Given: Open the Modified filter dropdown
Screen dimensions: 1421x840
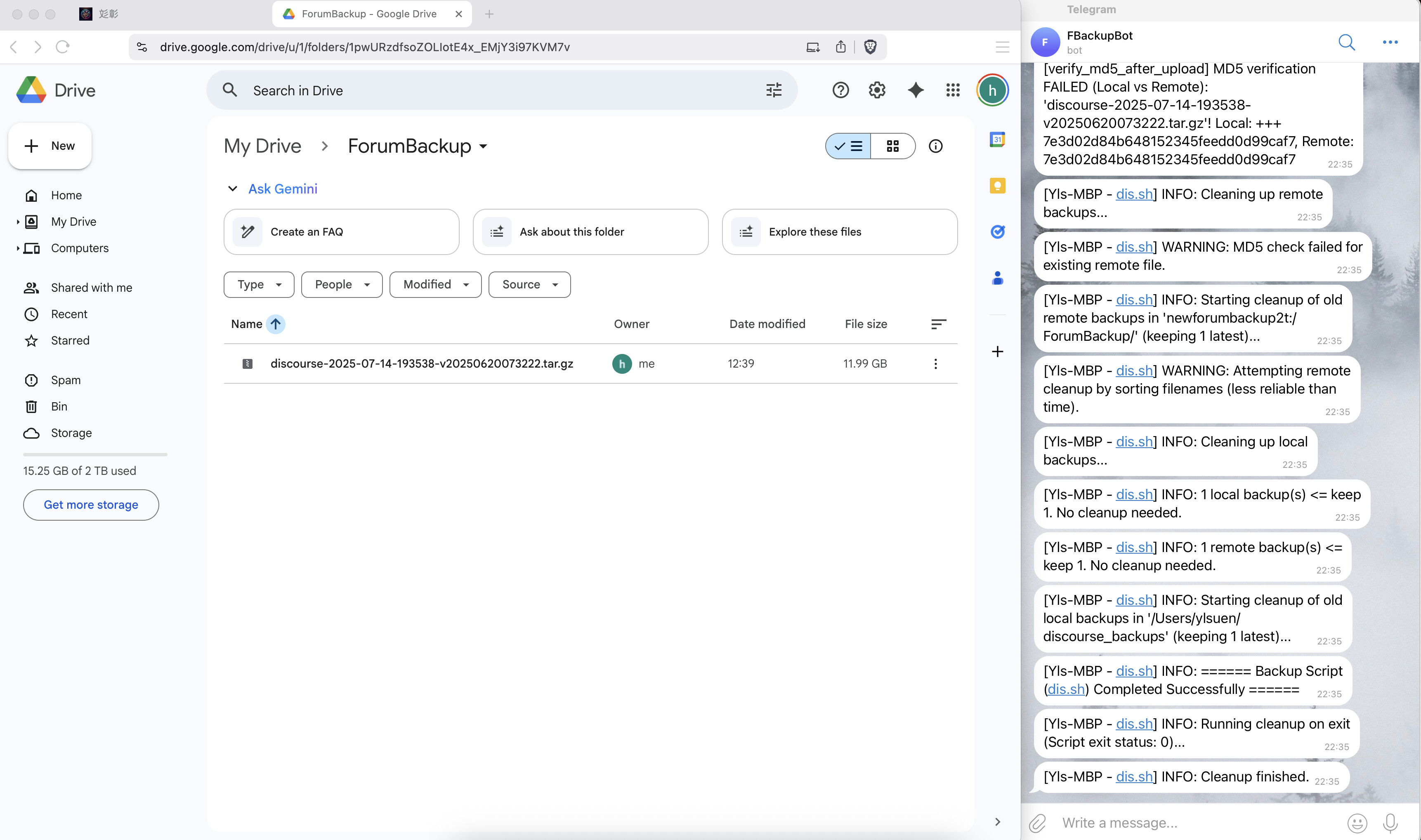Looking at the screenshot, I should (435, 284).
